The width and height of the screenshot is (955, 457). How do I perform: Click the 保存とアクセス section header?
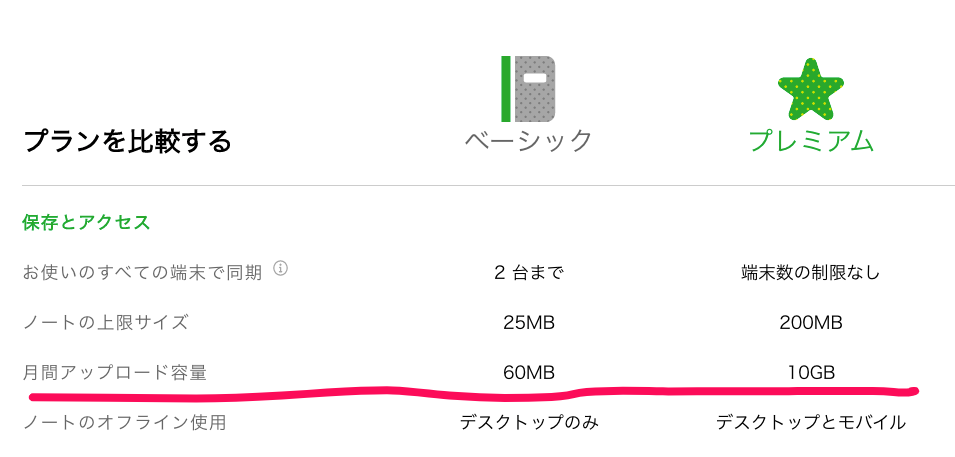tap(86, 222)
